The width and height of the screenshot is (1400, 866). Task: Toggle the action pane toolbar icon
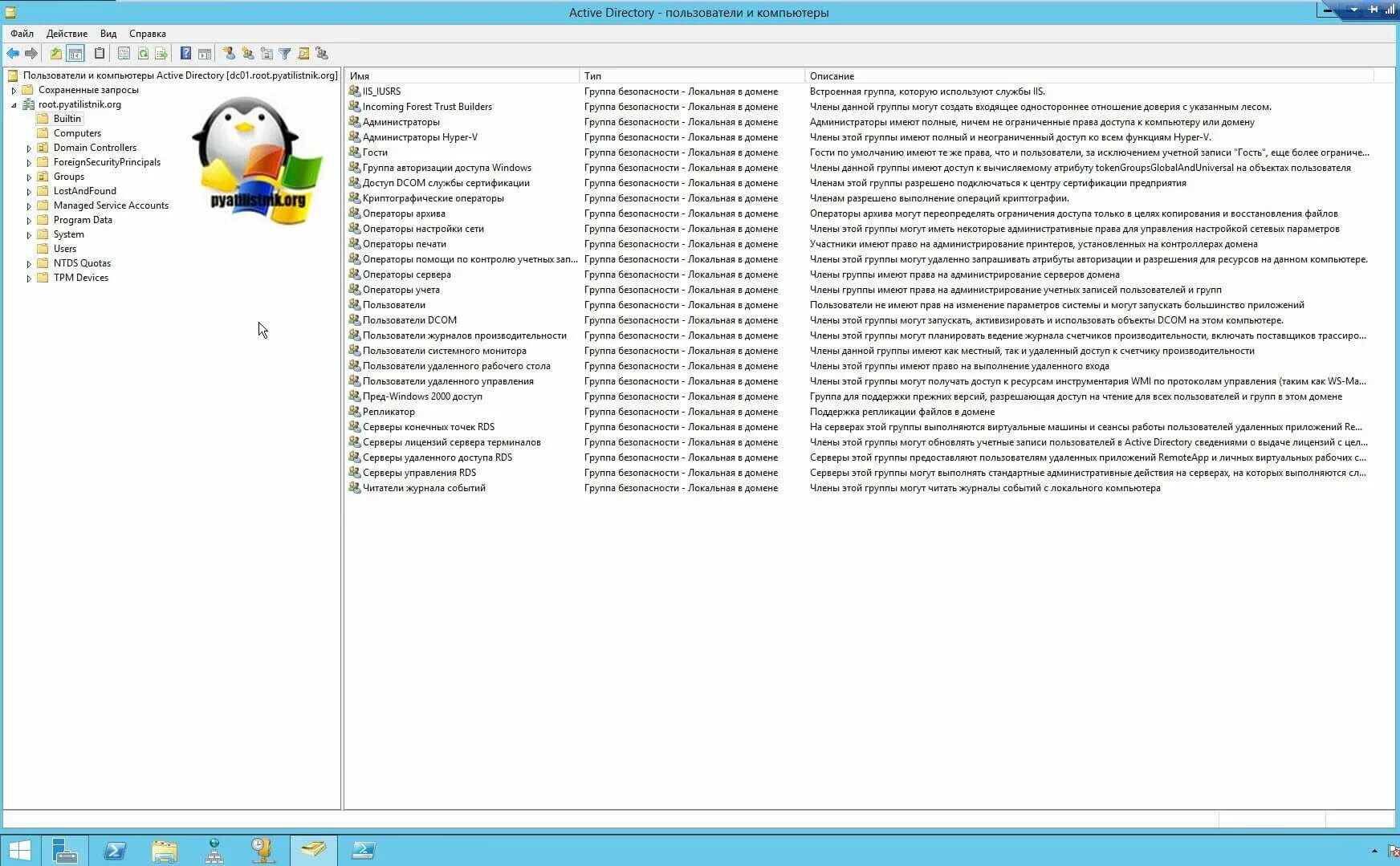pos(205,54)
